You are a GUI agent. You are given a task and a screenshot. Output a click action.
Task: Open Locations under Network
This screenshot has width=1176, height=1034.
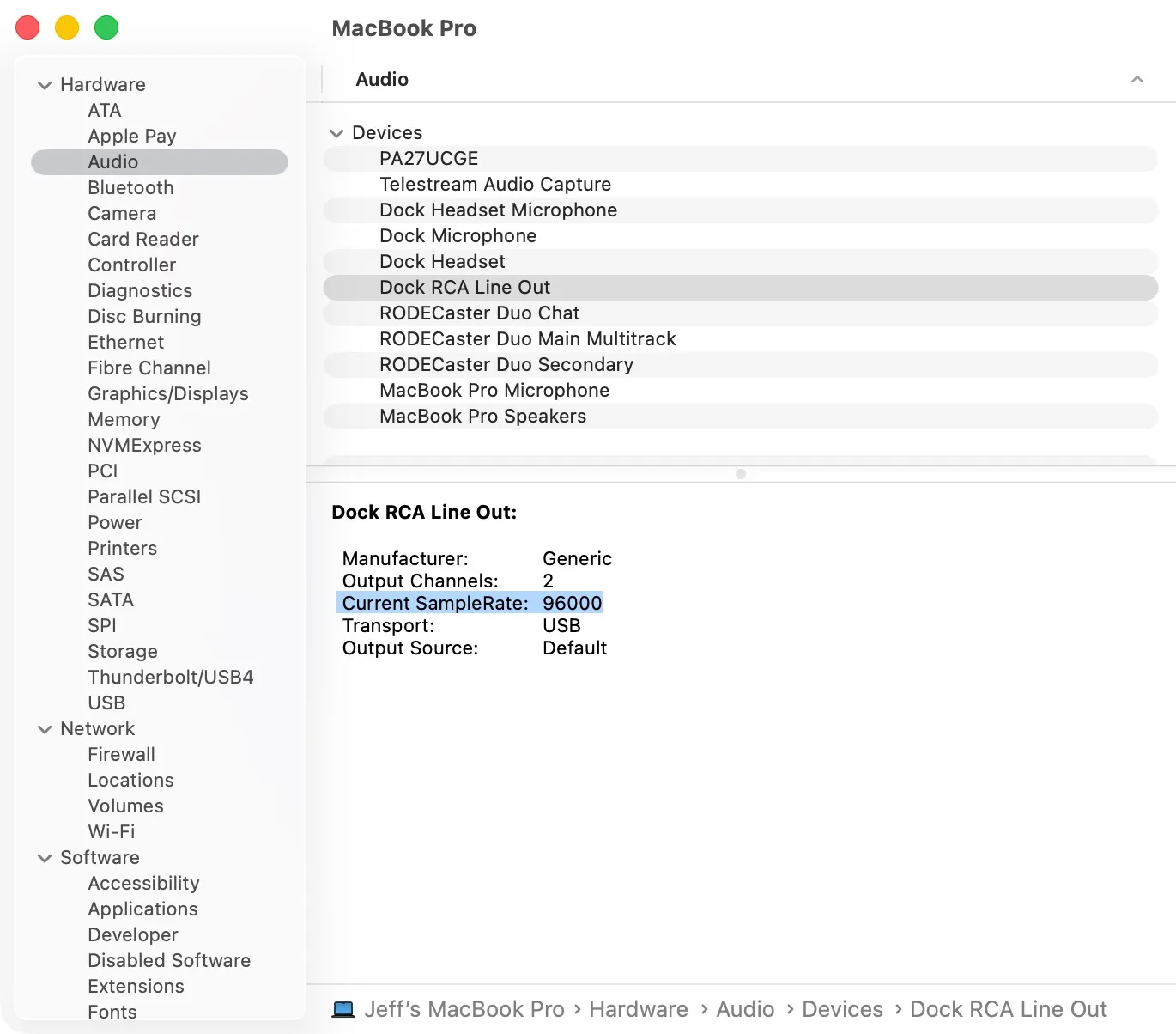130,781
